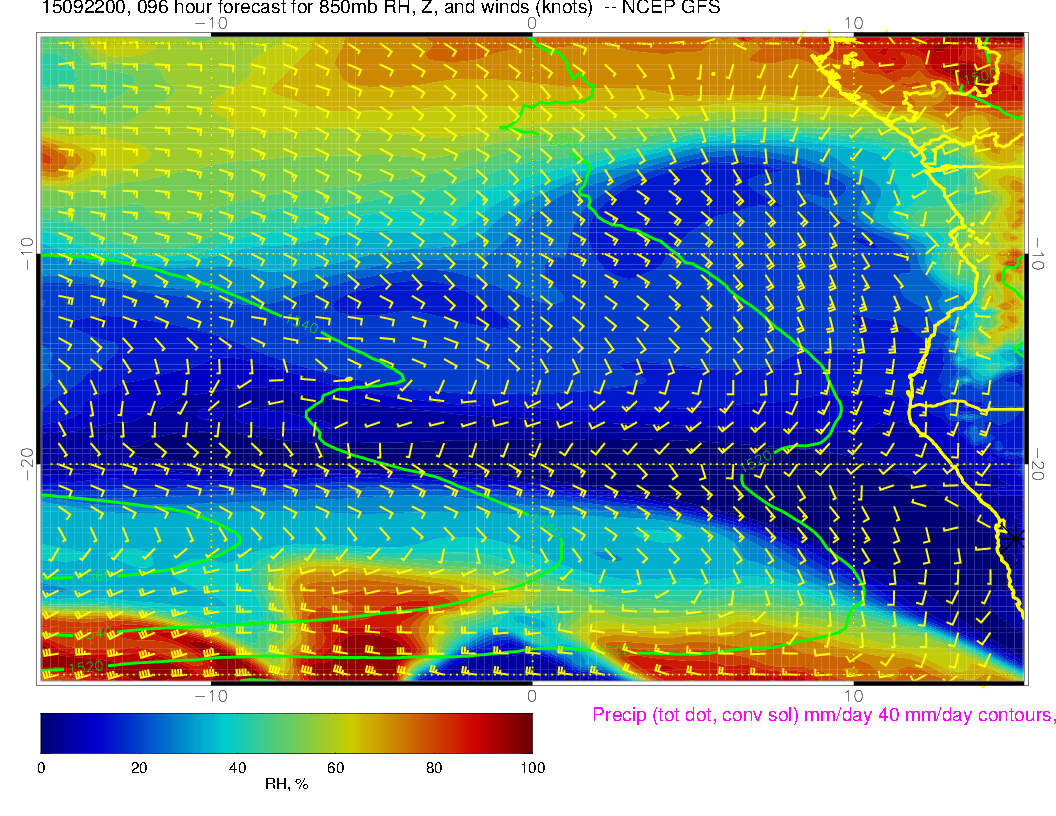Click the 1520 contour label beside longitude 10

tap(755, 460)
